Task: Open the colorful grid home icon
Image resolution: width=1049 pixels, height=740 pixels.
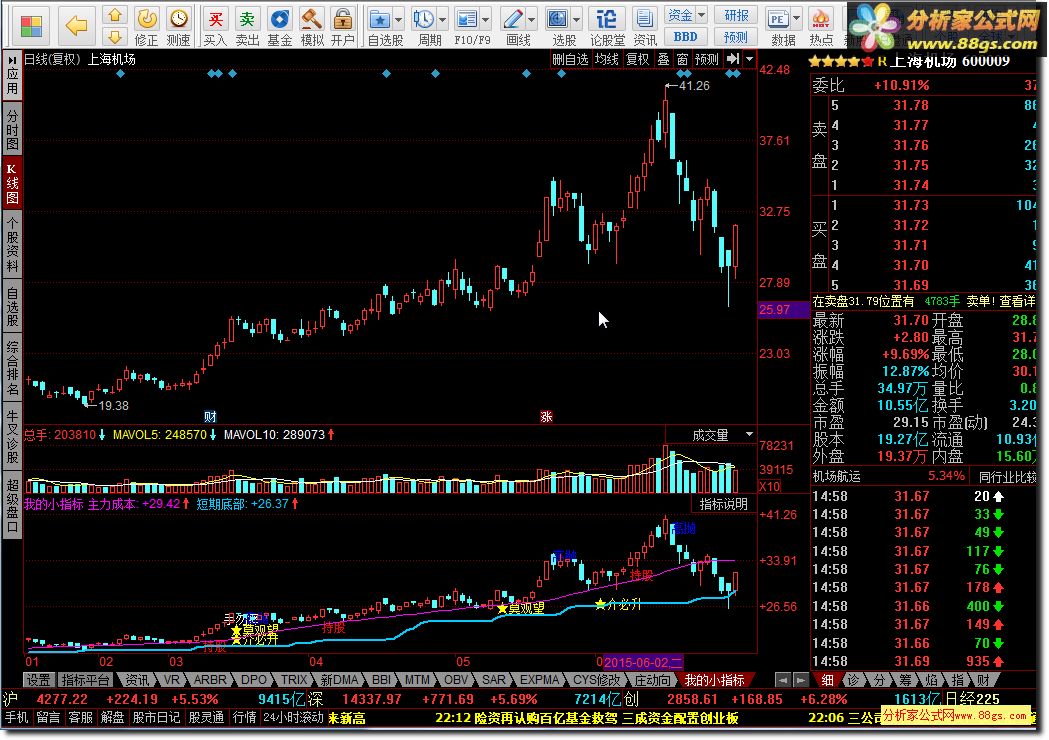Action: click(31, 26)
